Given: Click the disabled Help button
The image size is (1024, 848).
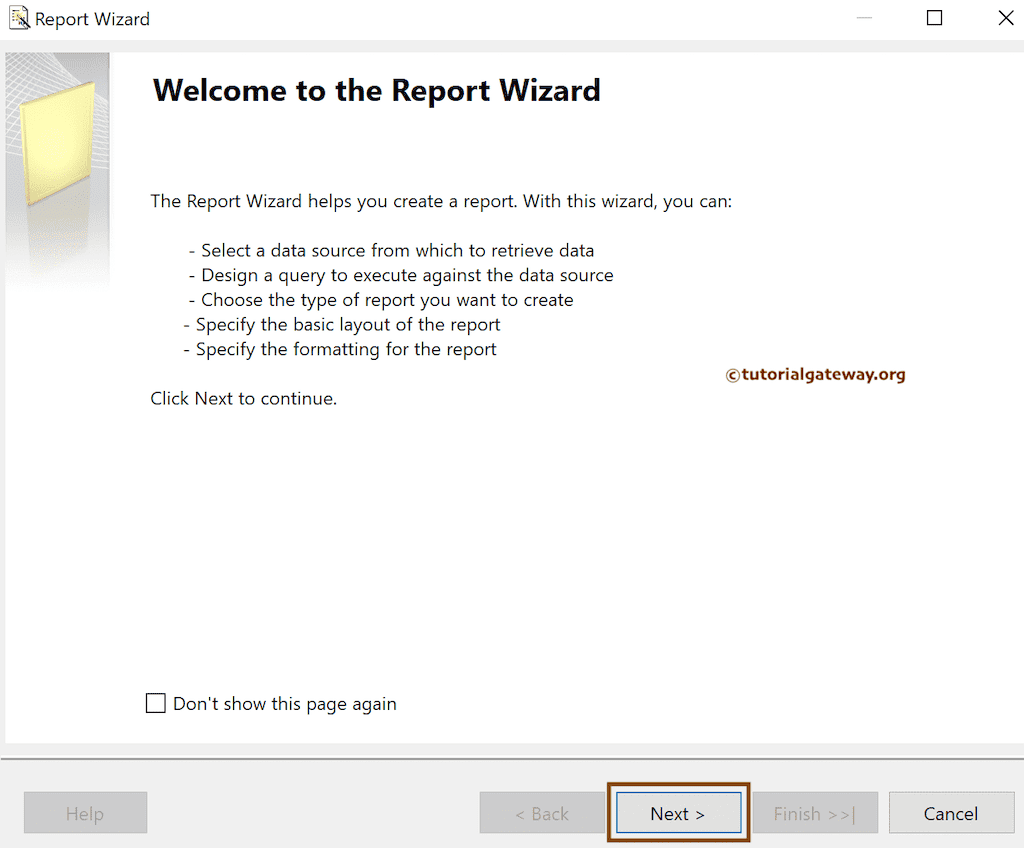Looking at the screenshot, I should pos(86,813).
